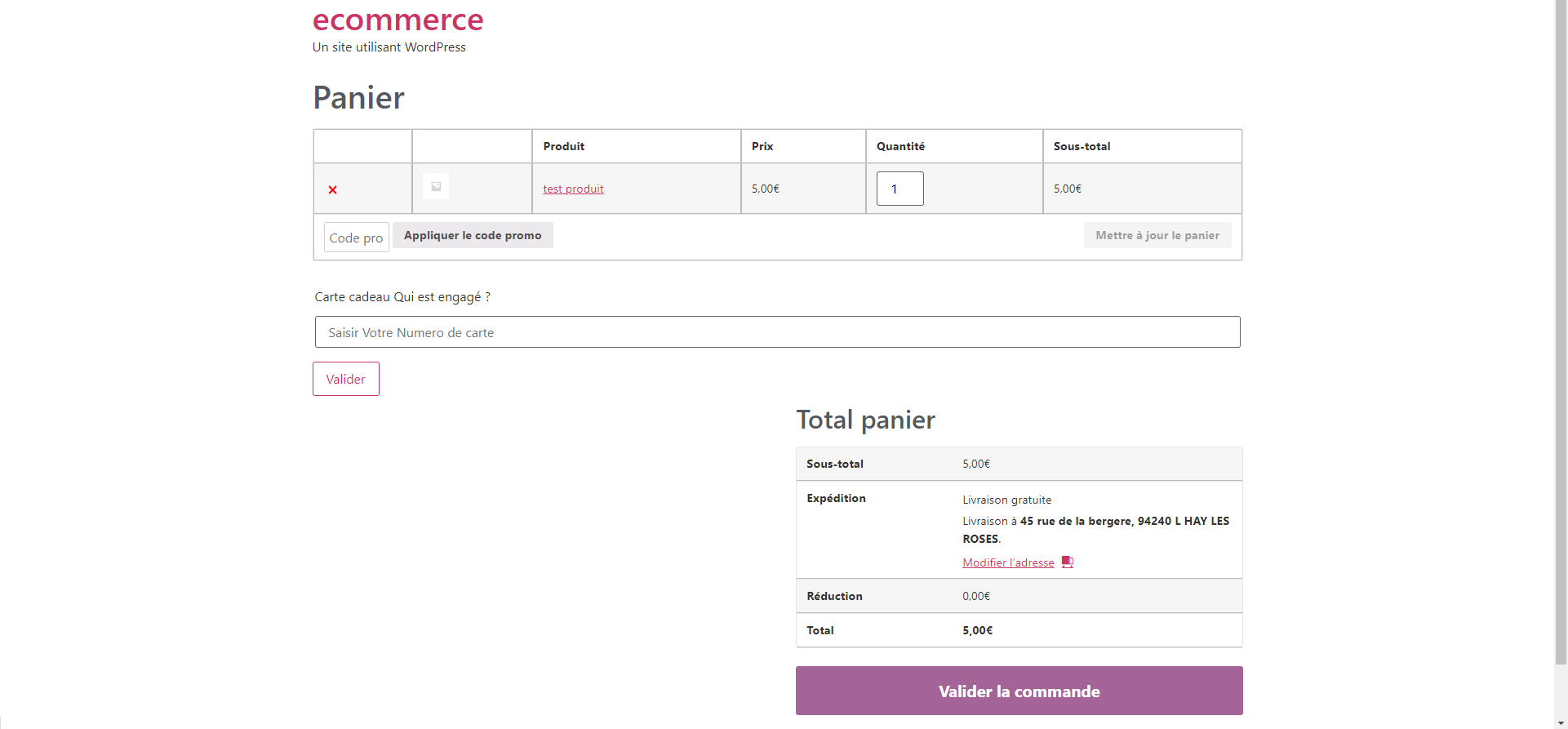Click the Livraison gratuite shipping option text
This screenshot has width=1568, height=729.
tap(1006, 500)
